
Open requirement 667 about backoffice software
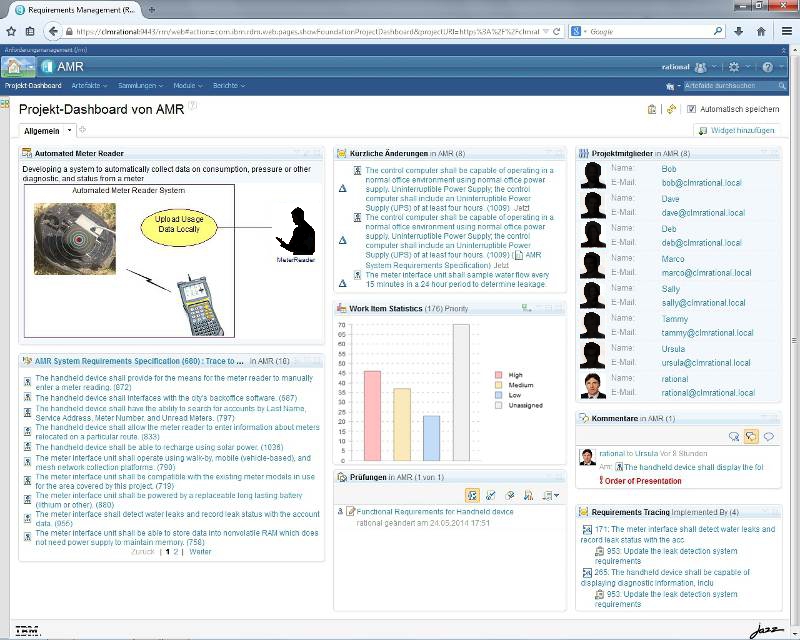(x=166, y=398)
